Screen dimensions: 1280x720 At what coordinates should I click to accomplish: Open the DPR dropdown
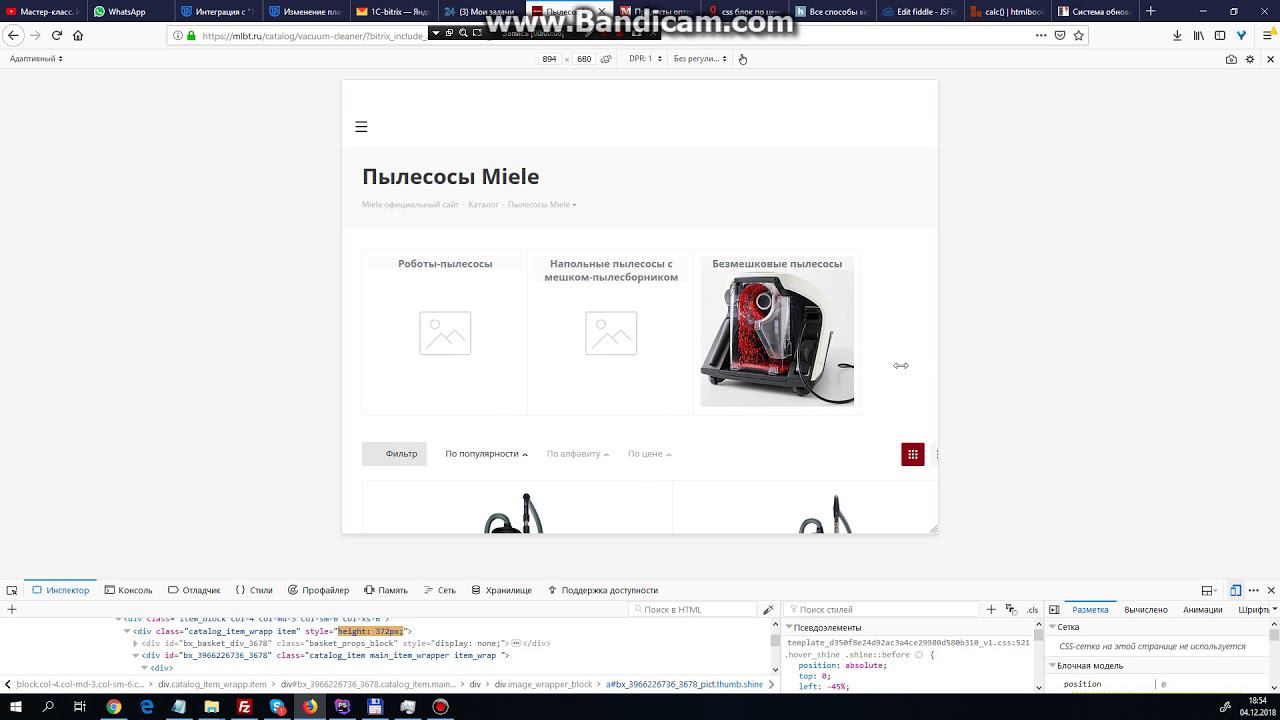coord(645,59)
